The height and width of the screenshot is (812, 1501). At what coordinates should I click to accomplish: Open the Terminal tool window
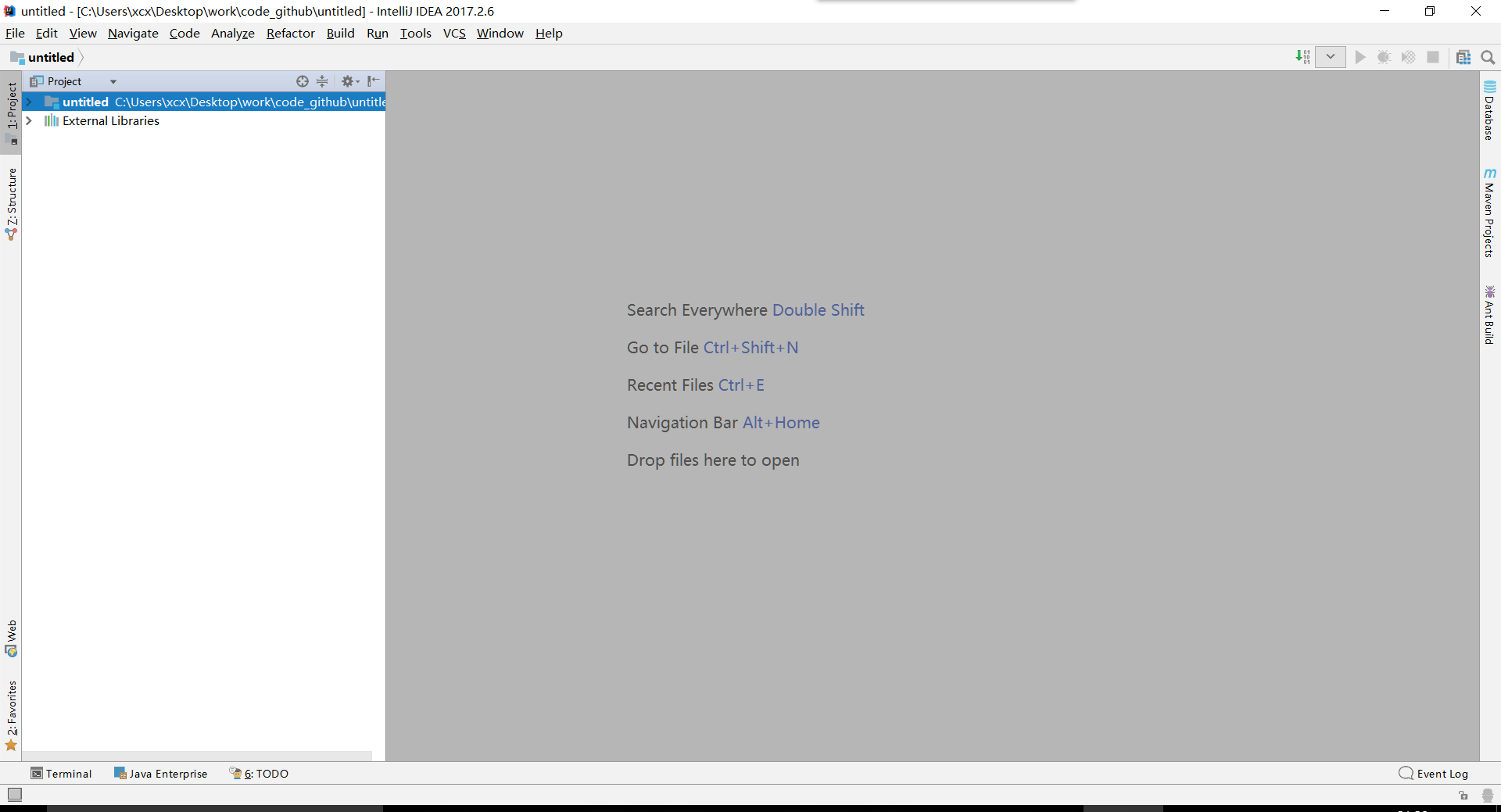61,774
